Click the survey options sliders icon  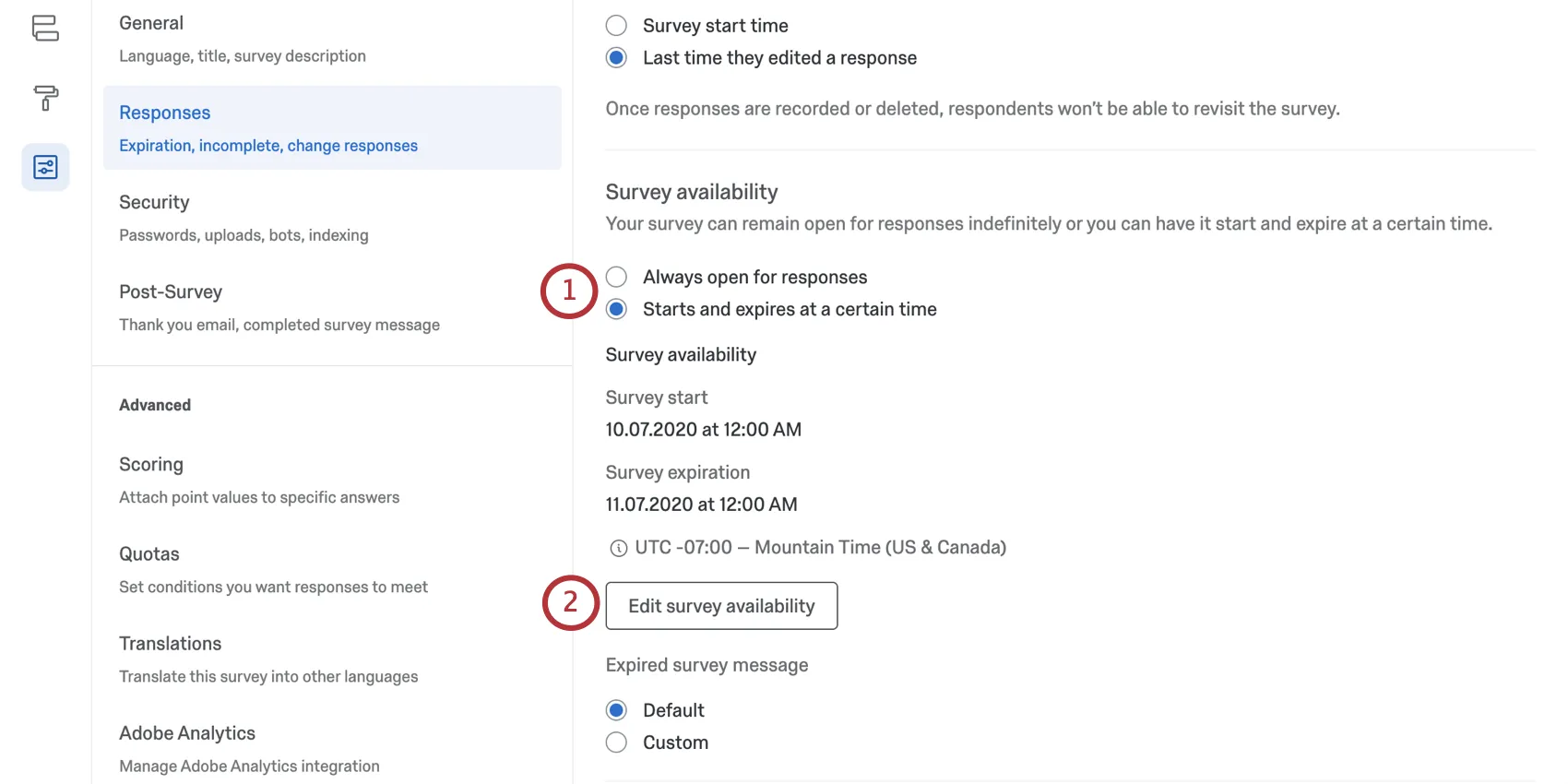point(45,167)
